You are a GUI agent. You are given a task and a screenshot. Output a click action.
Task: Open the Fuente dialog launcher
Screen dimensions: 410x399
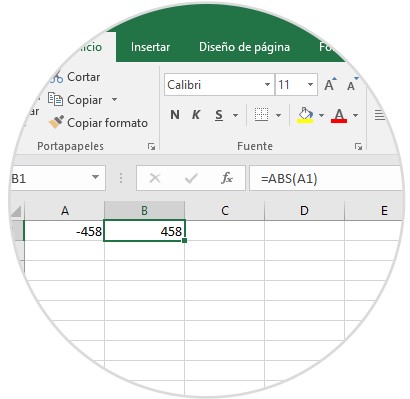point(358,146)
